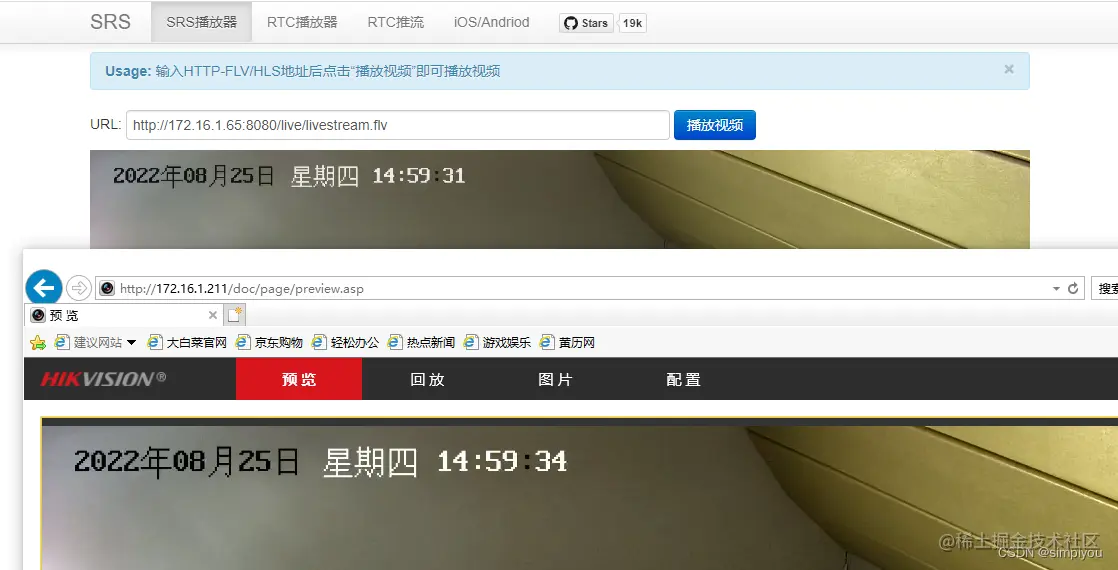Open the 黄历网 bookmark

click(x=568, y=343)
